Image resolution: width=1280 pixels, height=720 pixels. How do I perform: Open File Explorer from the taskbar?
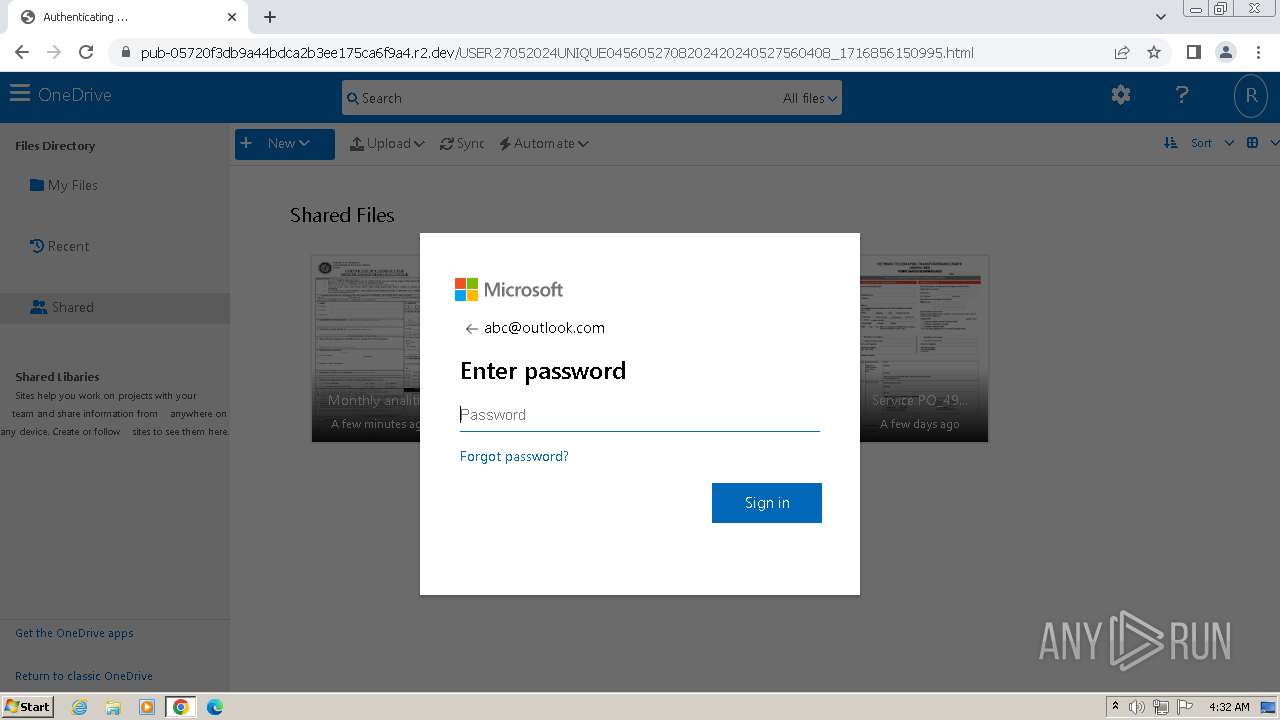click(113, 707)
